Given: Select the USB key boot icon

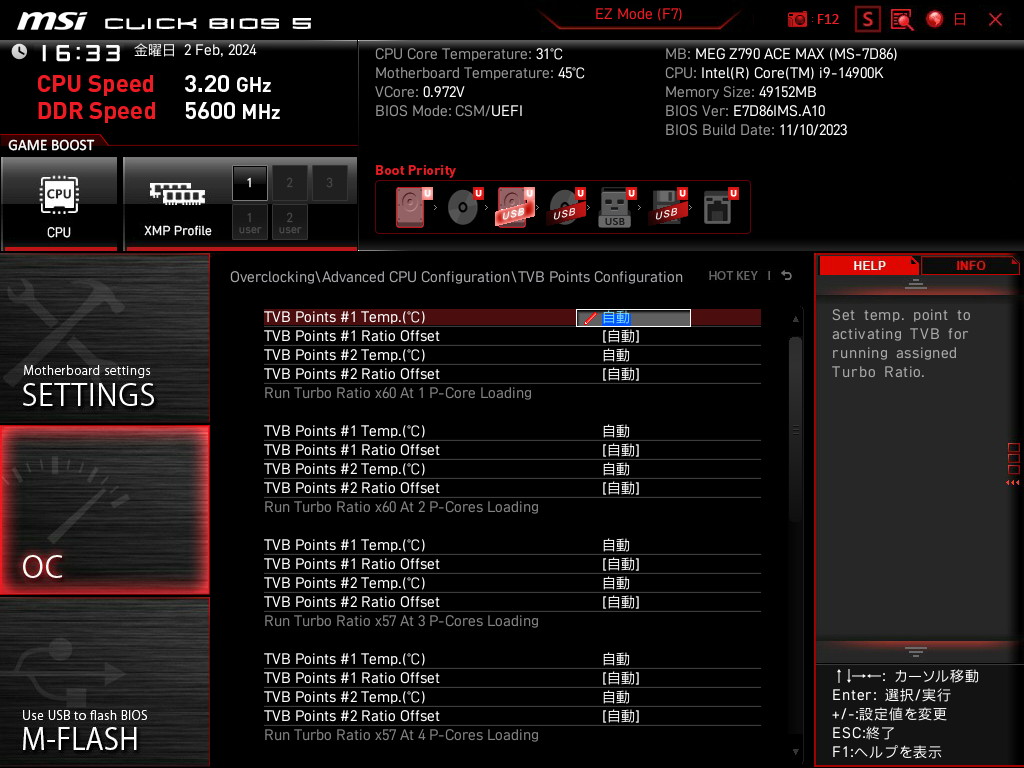Looking at the screenshot, I should [x=616, y=207].
